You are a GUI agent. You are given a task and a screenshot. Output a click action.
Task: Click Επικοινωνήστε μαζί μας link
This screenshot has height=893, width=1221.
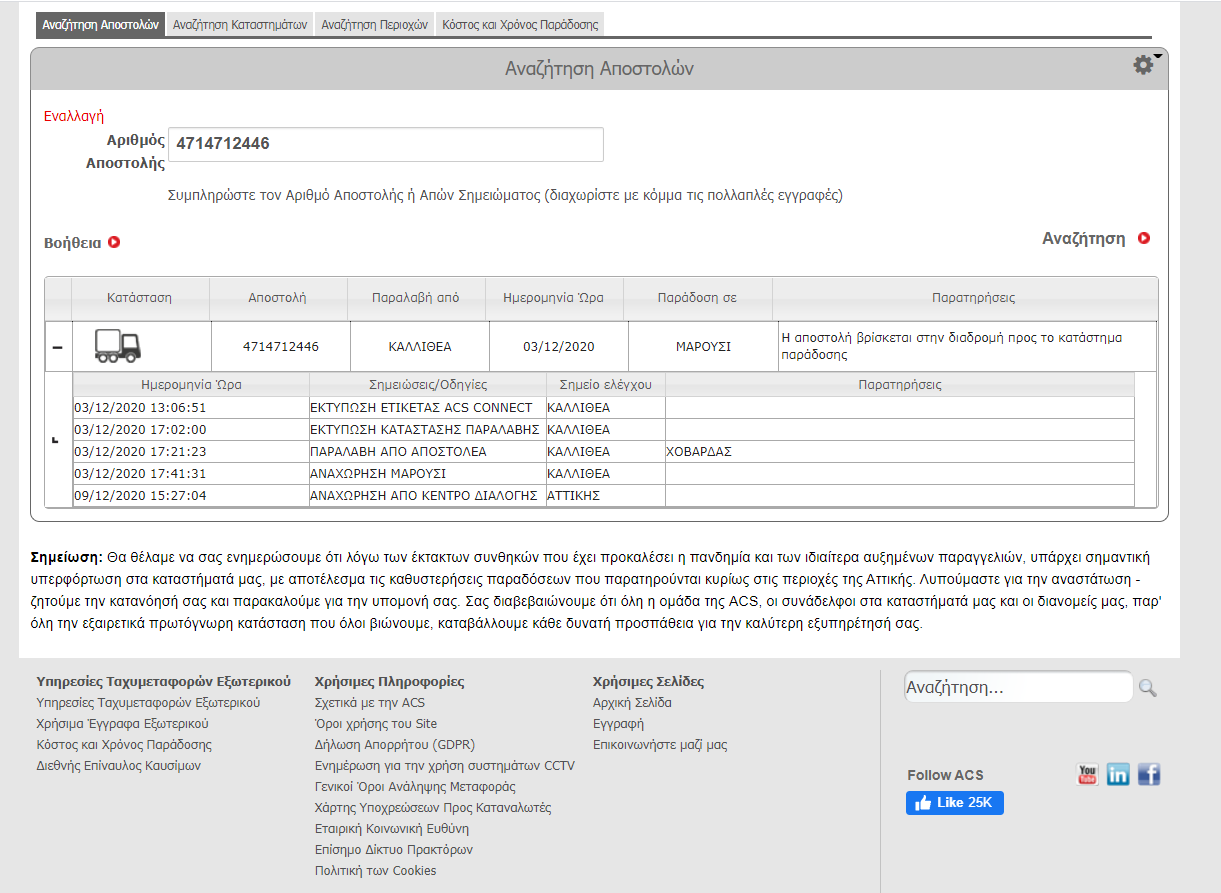click(660, 745)
